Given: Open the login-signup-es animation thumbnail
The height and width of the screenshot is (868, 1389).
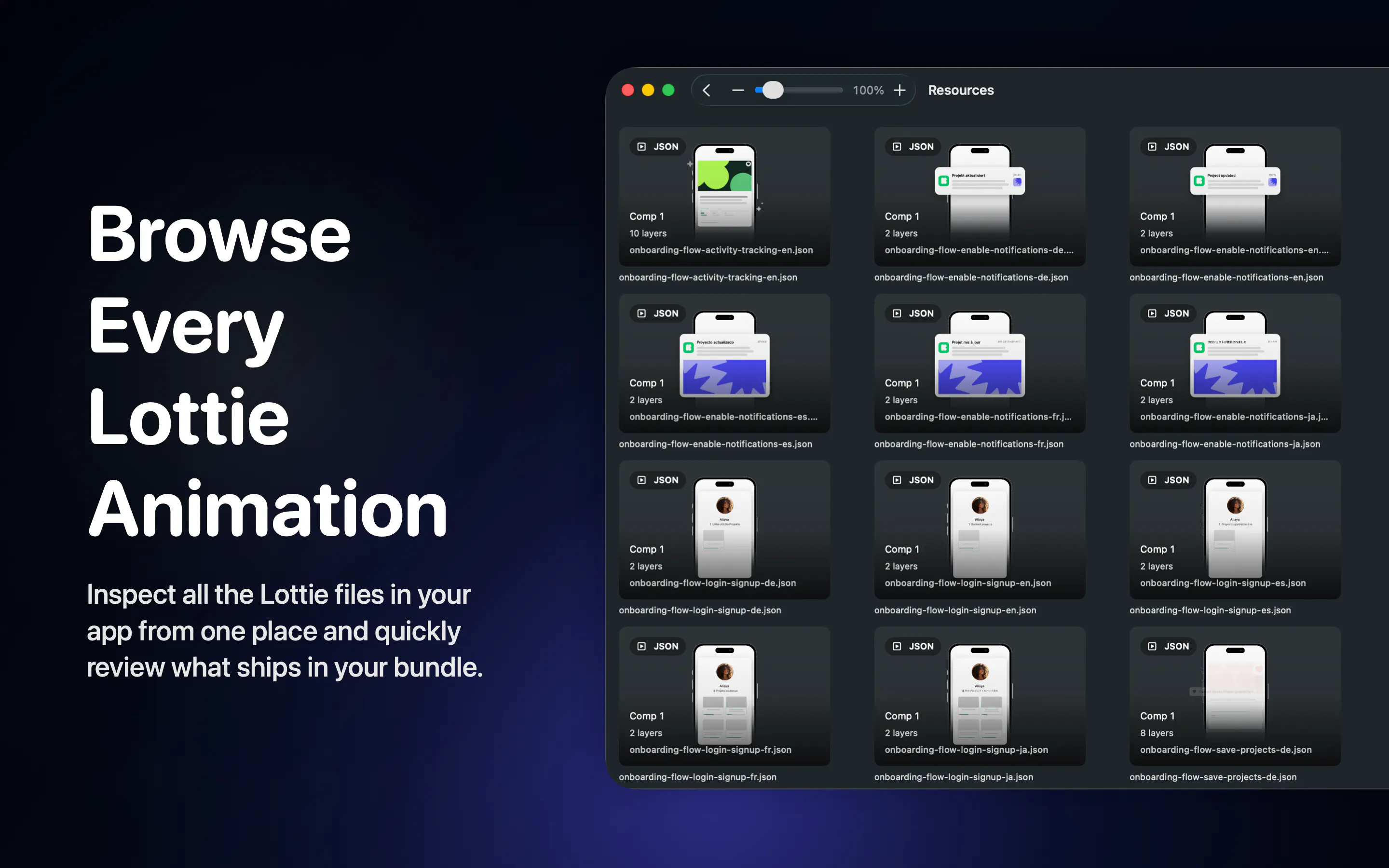Looking at the screenshot, I should pyautogui.click(x=1235, y=529).
